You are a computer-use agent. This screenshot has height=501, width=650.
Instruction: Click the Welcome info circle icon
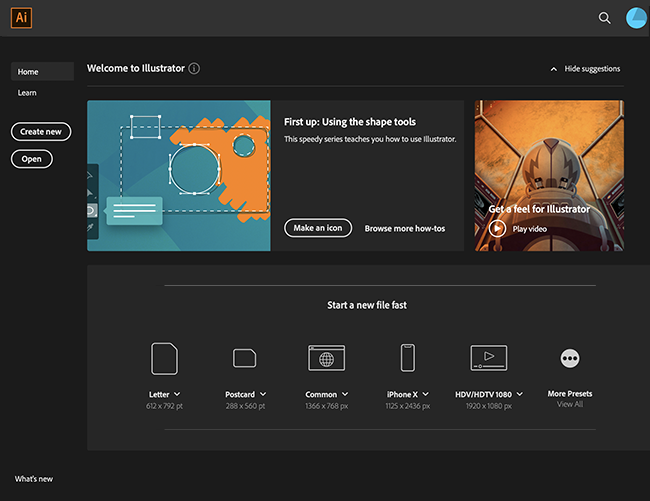click(x=194, y=69)
